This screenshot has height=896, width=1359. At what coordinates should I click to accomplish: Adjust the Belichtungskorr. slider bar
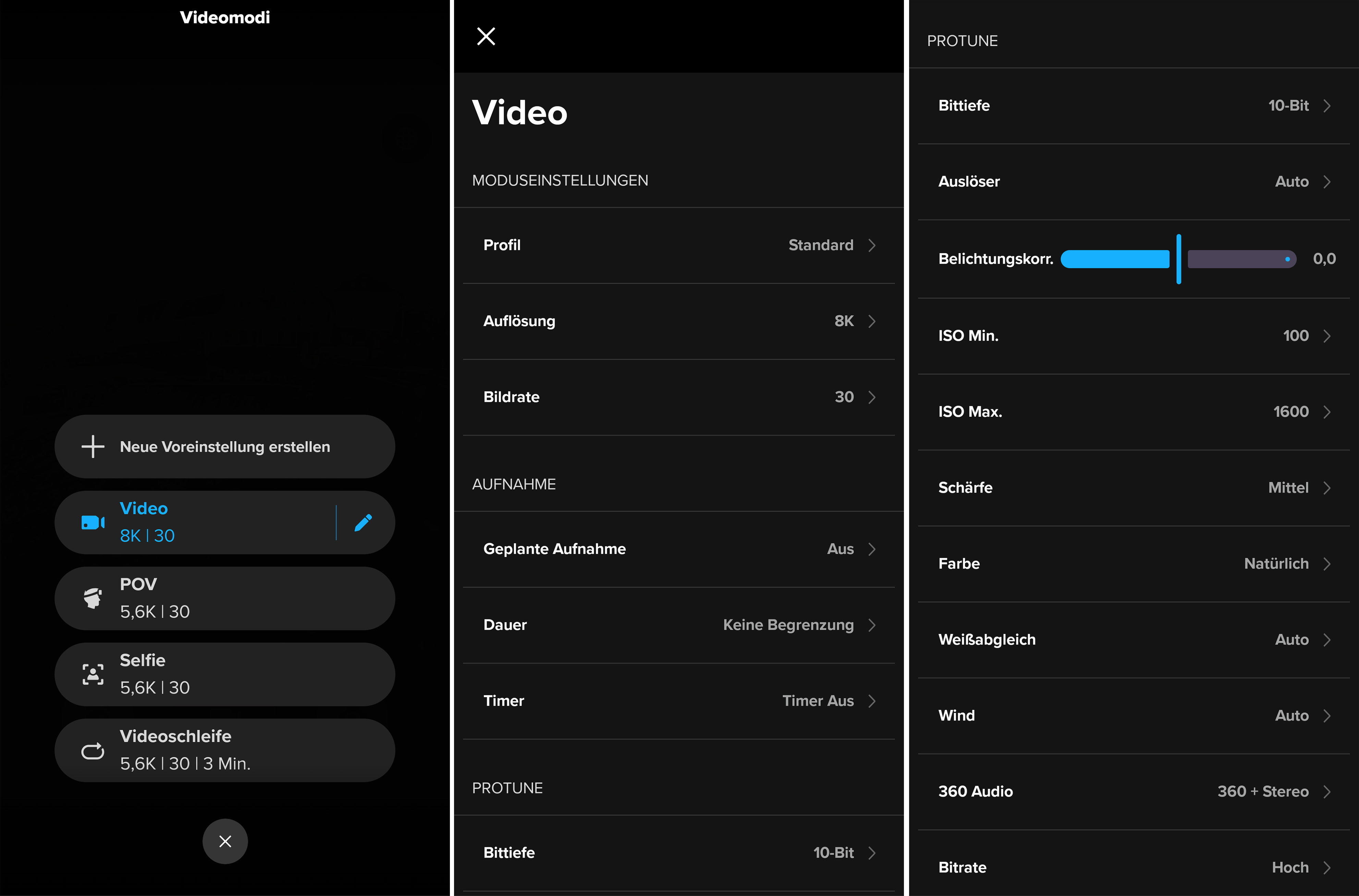tap(1178, 259)
